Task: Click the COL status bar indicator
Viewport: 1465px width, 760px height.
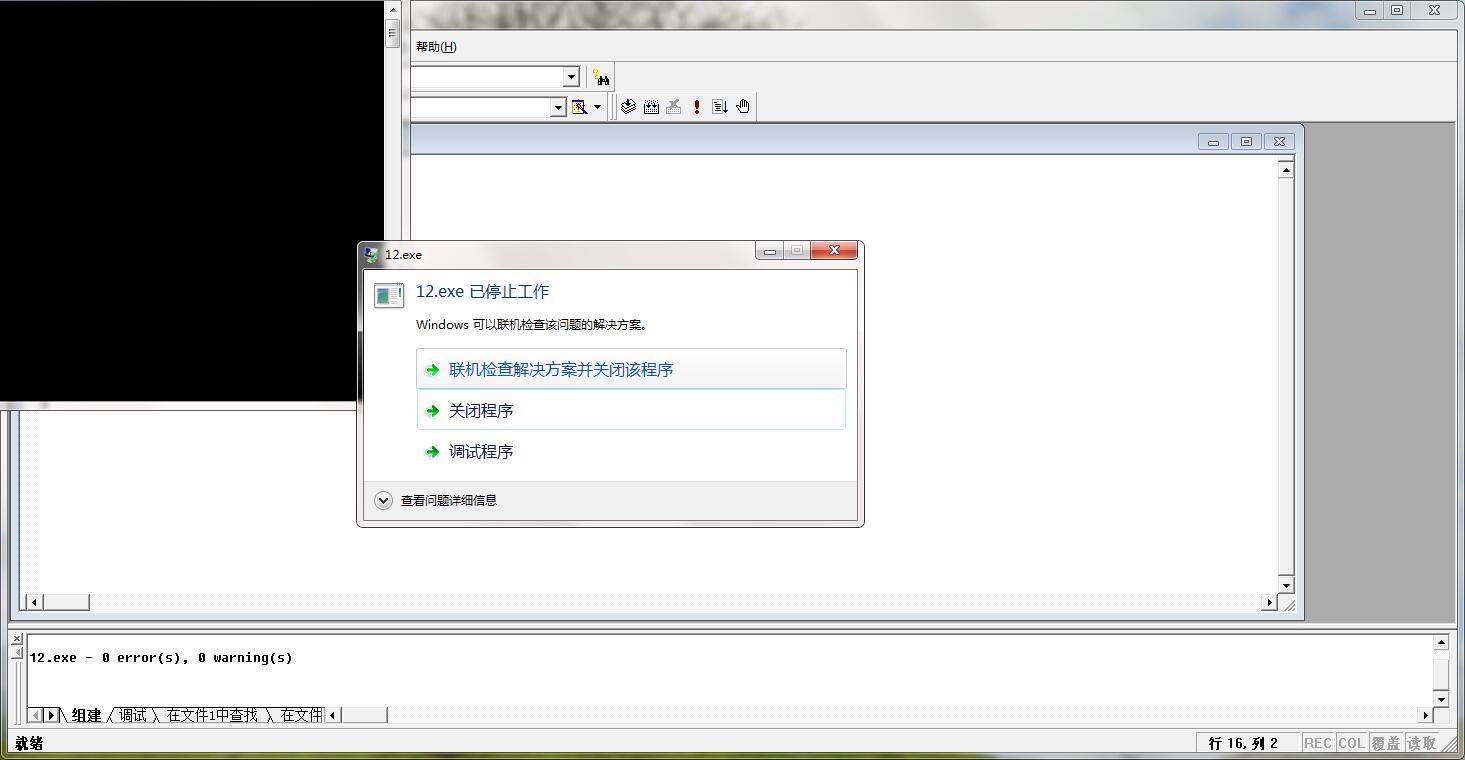Action: pyautogui.click(x=1352, y=743)
